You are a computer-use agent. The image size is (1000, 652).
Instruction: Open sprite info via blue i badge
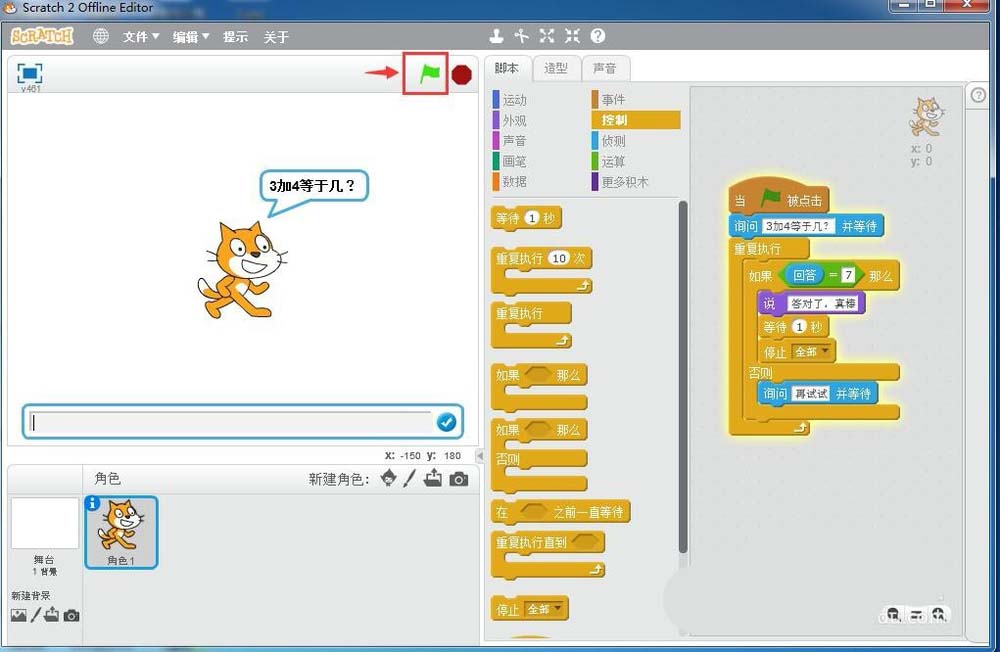[92, 503]
